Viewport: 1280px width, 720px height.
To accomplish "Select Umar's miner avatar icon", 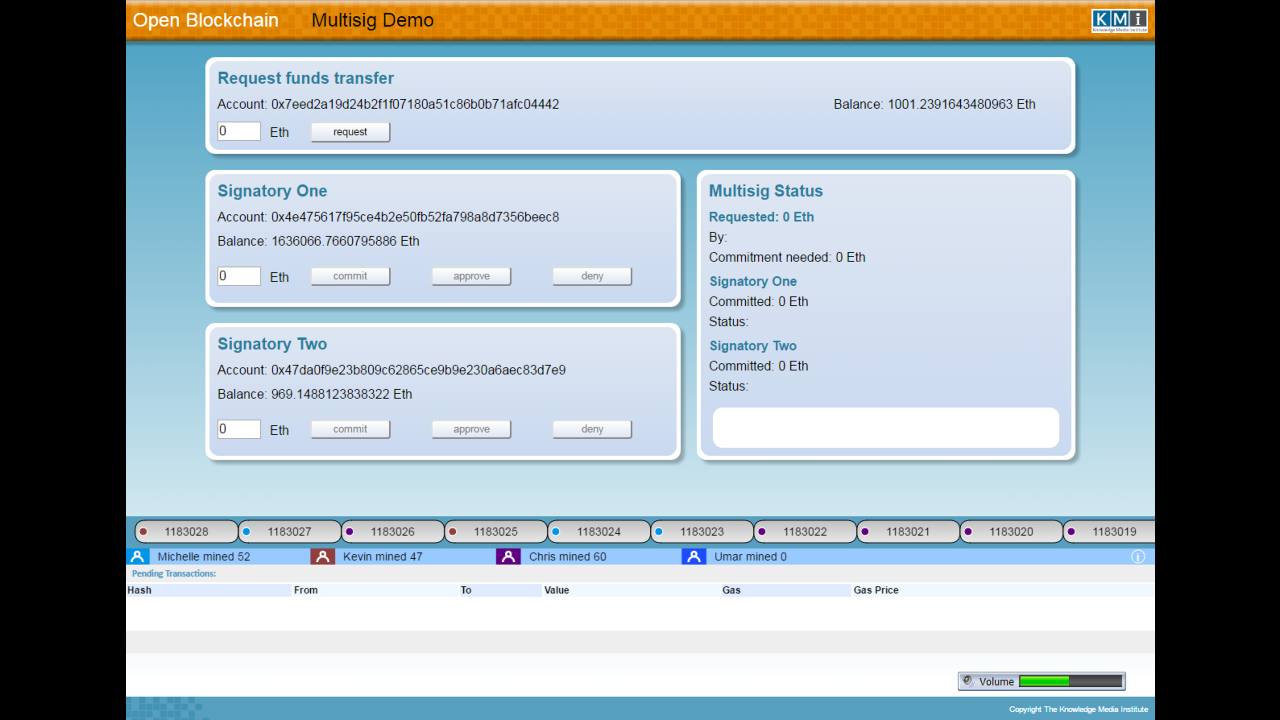I will (x=694, y=556).
